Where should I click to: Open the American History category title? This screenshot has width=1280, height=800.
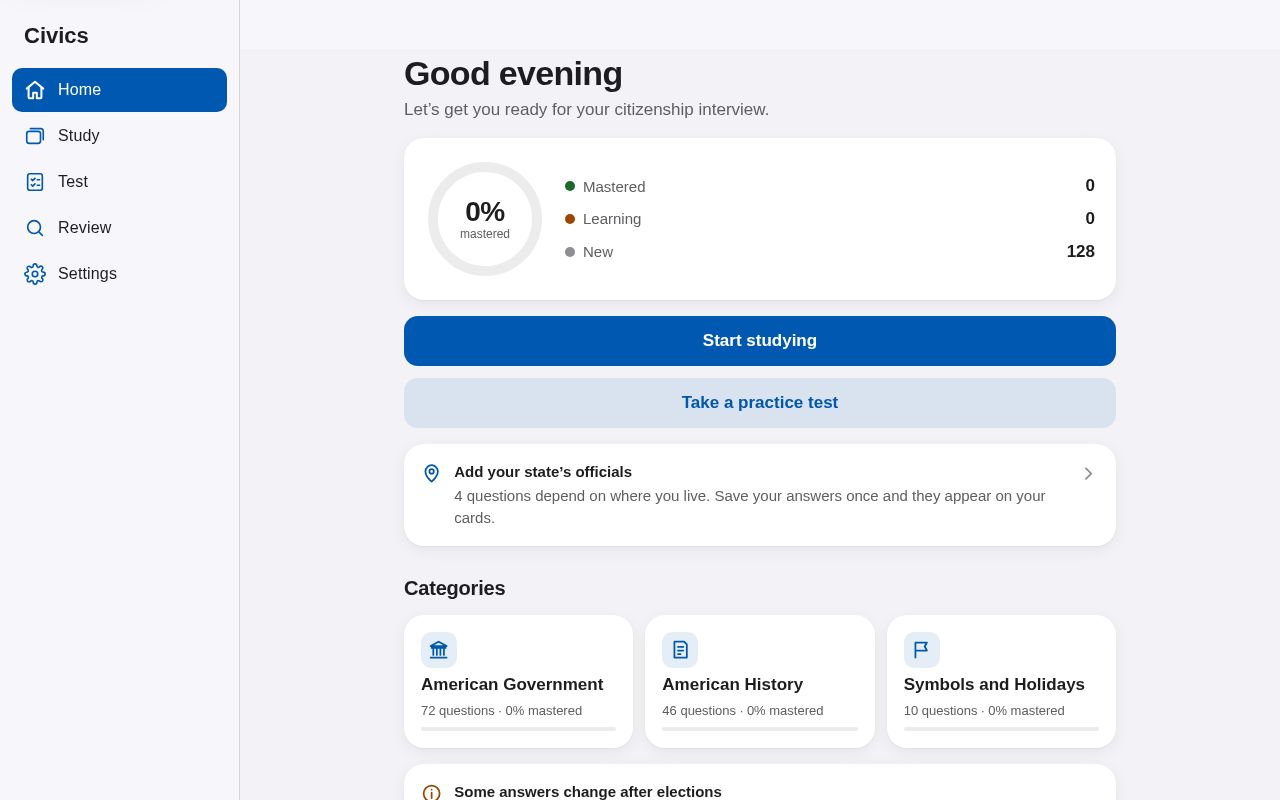click(x=732, y=685)
